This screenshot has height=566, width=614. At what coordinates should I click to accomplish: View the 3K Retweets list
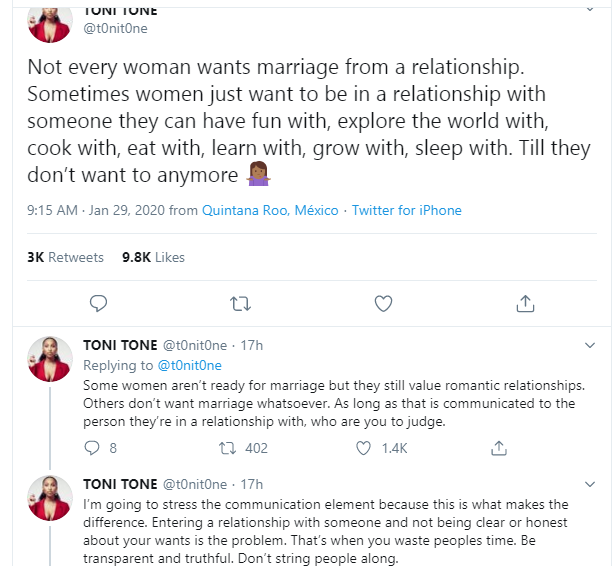65,257
